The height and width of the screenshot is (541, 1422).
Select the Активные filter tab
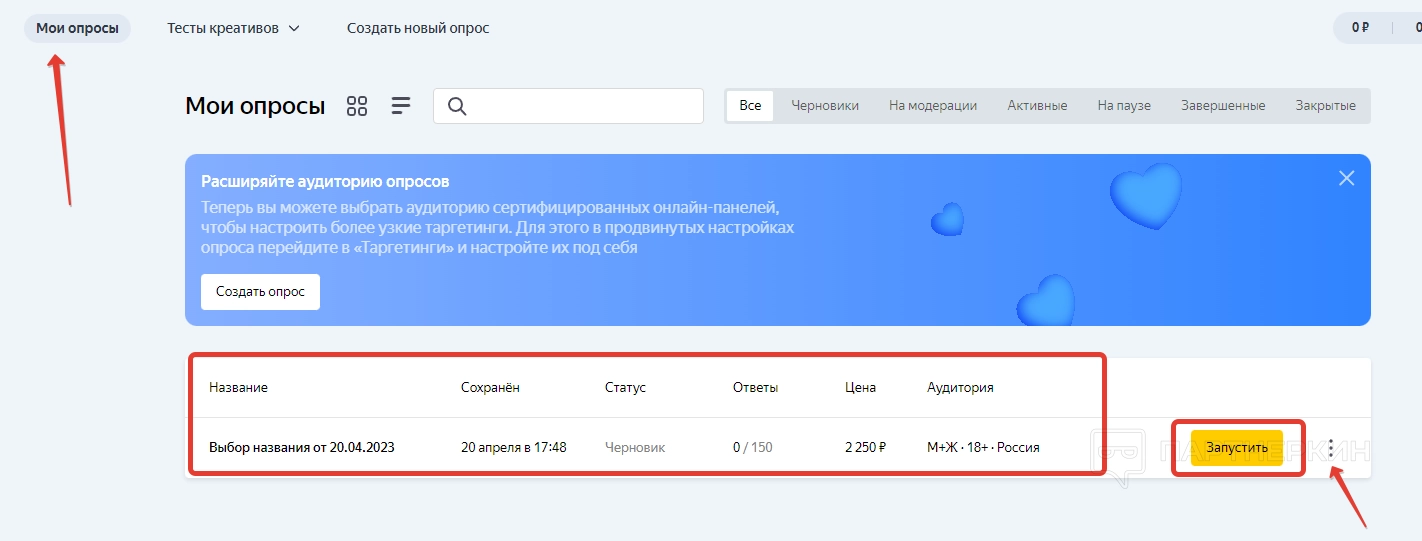(1037, 105)
